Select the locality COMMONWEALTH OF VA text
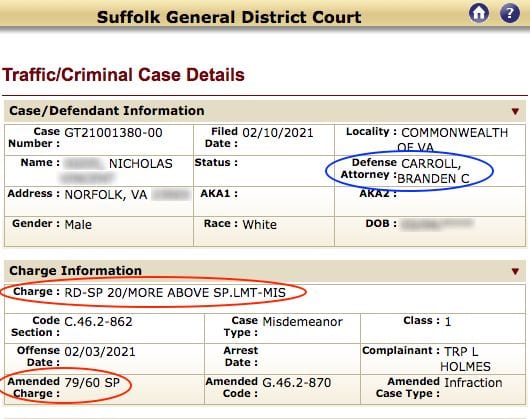The image size is (530, 419). coord(453,140)
